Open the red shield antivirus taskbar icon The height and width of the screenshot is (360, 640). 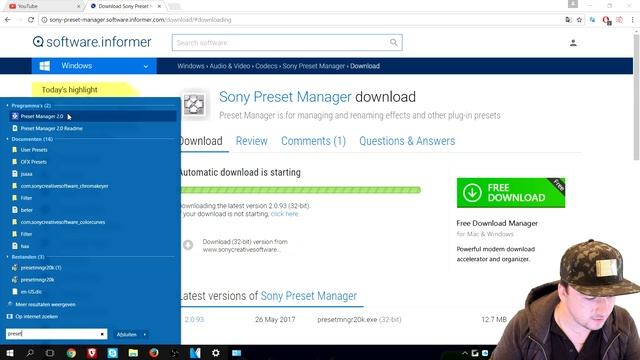click(92, 353)
